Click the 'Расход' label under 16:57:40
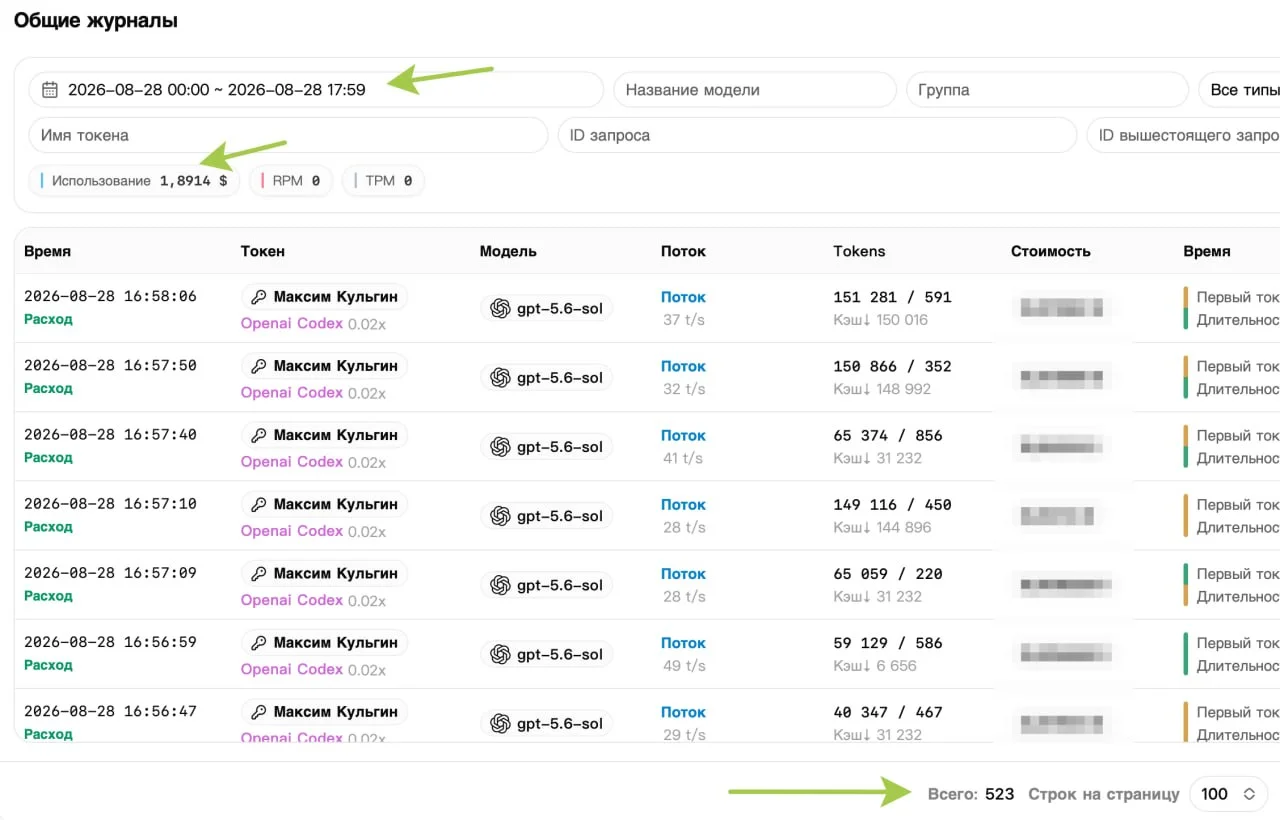The height and width of the screenshot is (820, 1280). 48,458
